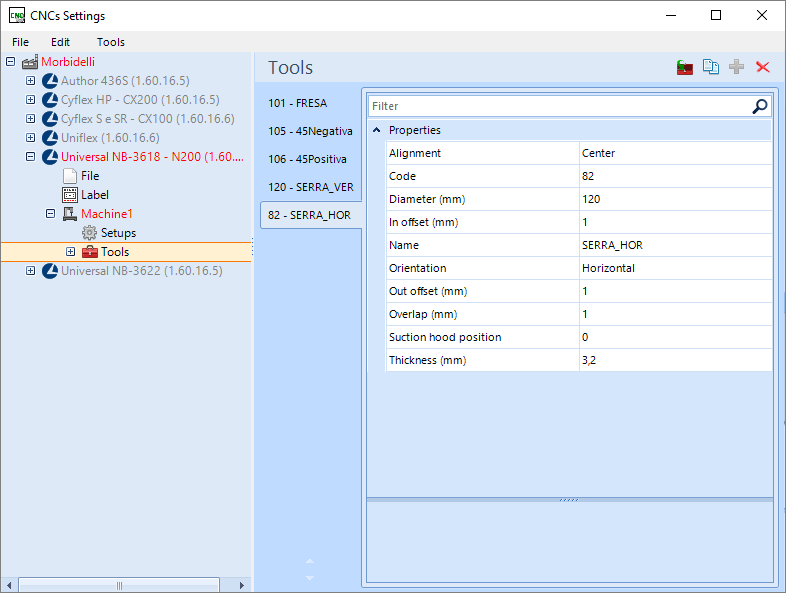Click the Machine1 icon in the tree

(x=70, y=214)
